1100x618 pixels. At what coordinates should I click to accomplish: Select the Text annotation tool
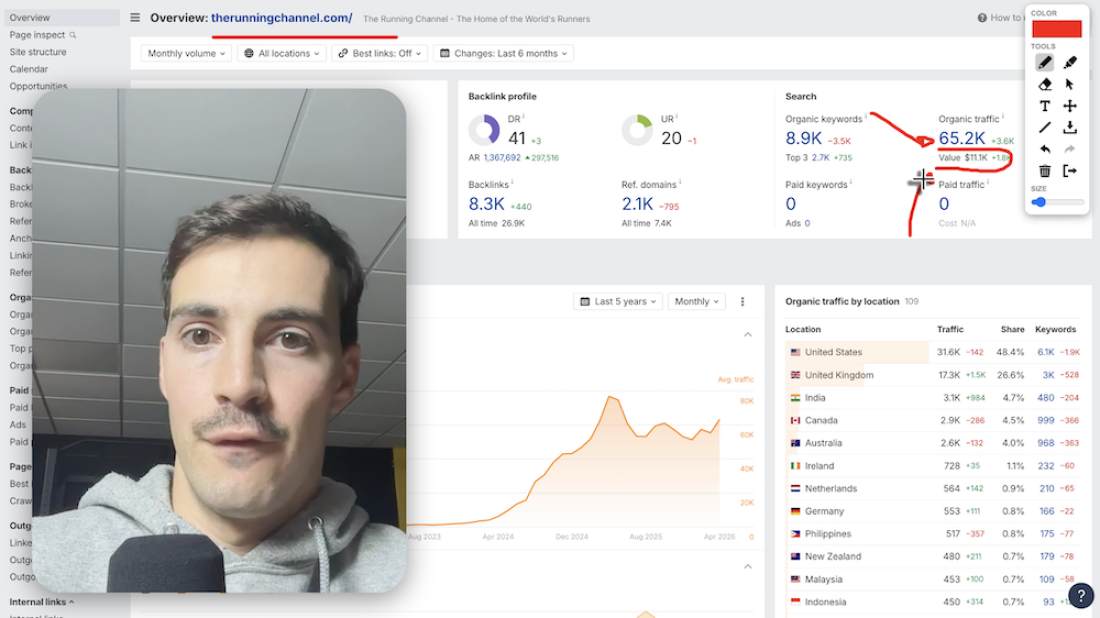click(x=1045, y=106)
